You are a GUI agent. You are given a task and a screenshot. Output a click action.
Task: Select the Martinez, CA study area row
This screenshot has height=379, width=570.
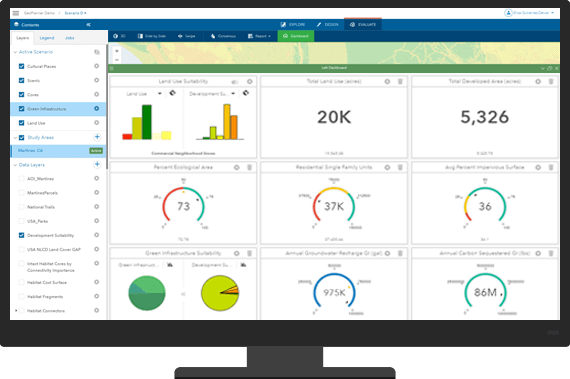(x=58, y=150)
